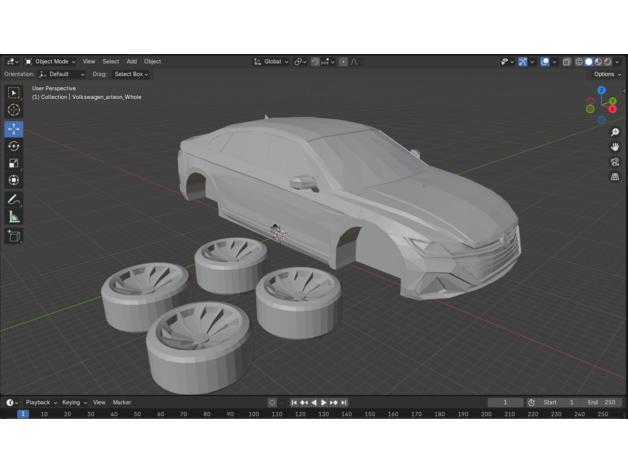Click the hand pan view icon
628x472 pixels.
coord(615,147)
